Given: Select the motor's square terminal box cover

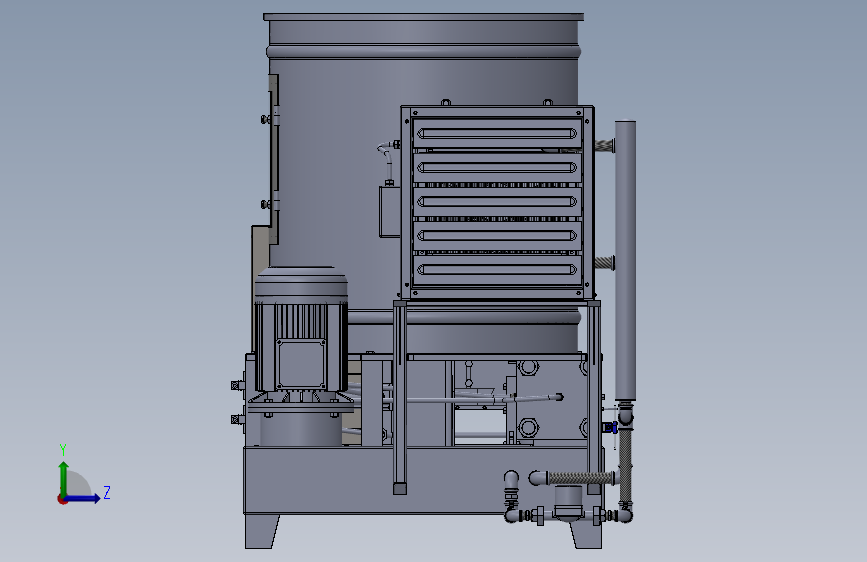Looking at the screenshot, I should 301,364.
